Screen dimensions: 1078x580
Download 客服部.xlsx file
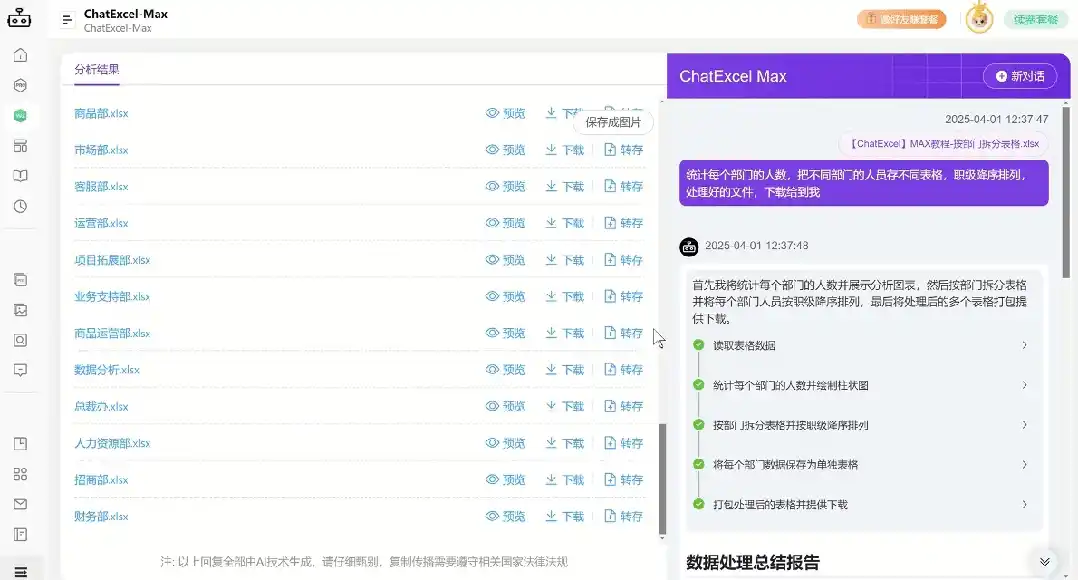pyautogui.click(x=564, y=186)
